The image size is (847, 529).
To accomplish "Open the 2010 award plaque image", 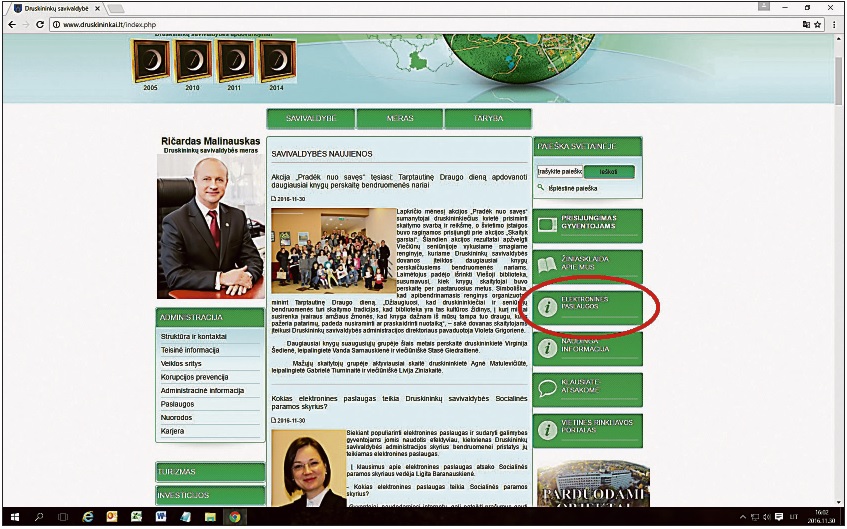I will pos(193,61).
